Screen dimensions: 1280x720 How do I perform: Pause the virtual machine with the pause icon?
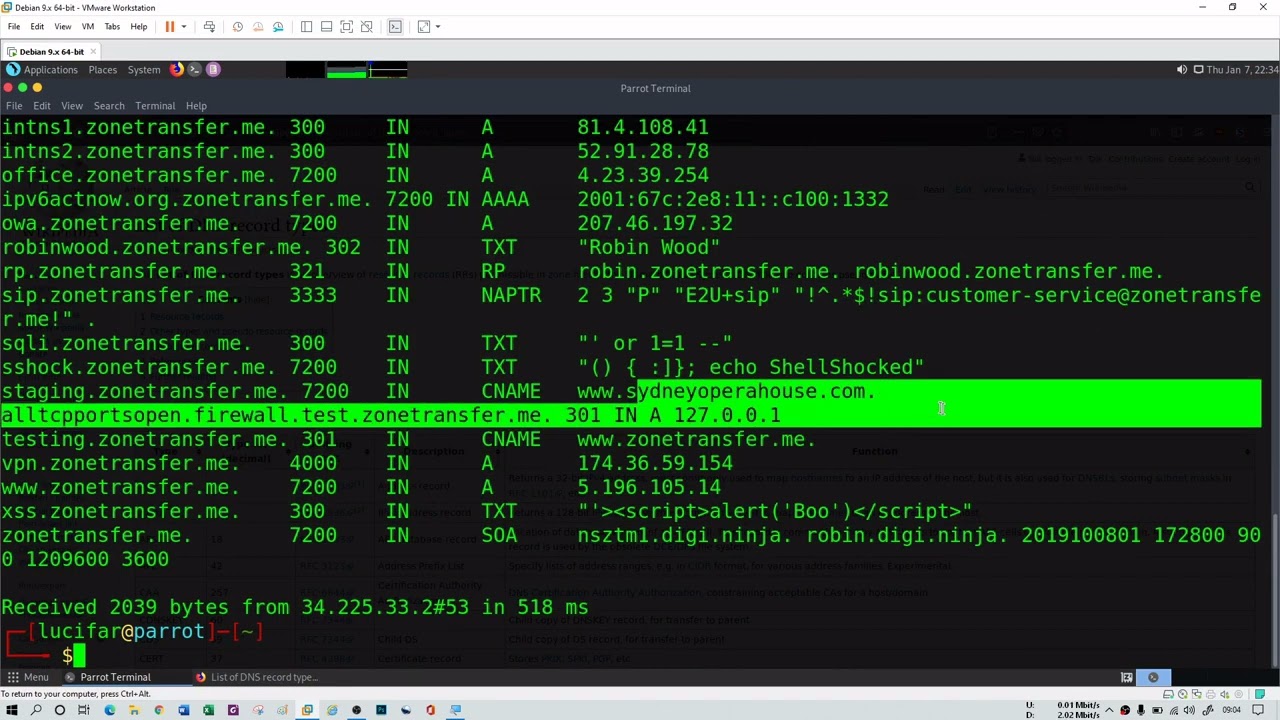point(169,26)
